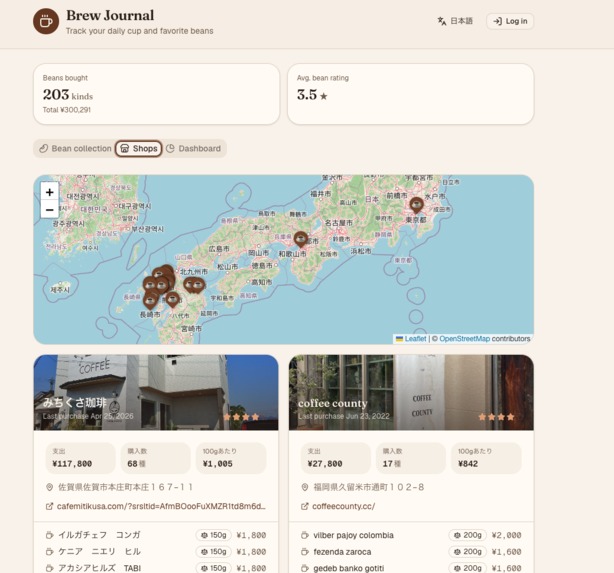Switch to the Dashboard tab

tap(194, 148)
